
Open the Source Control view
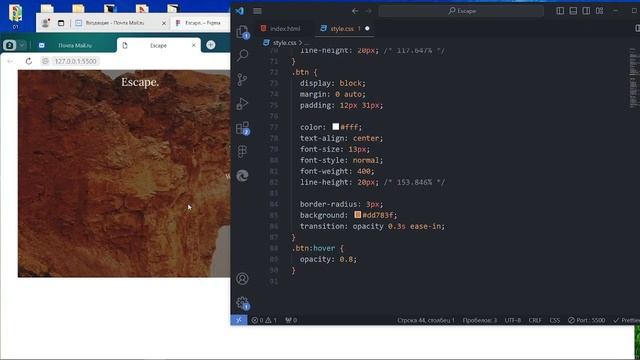(242, 79)
